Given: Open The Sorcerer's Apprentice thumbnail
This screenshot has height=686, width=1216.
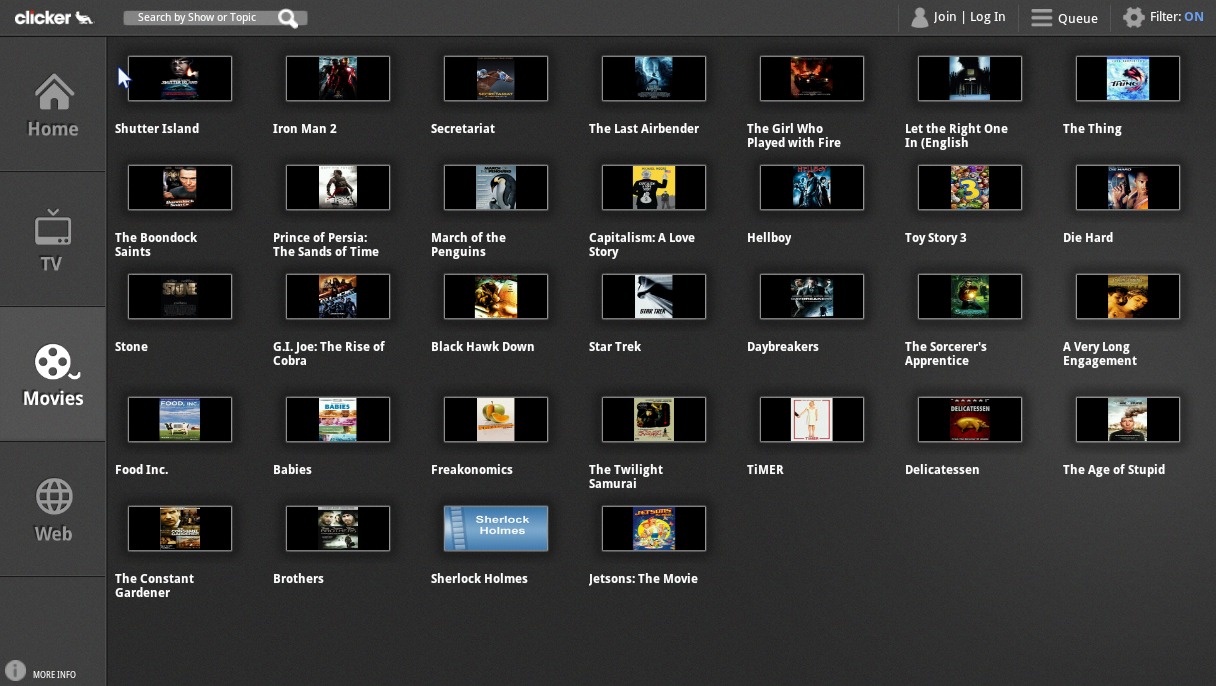Looking at the screenshot, I should [x=970, y=296].
